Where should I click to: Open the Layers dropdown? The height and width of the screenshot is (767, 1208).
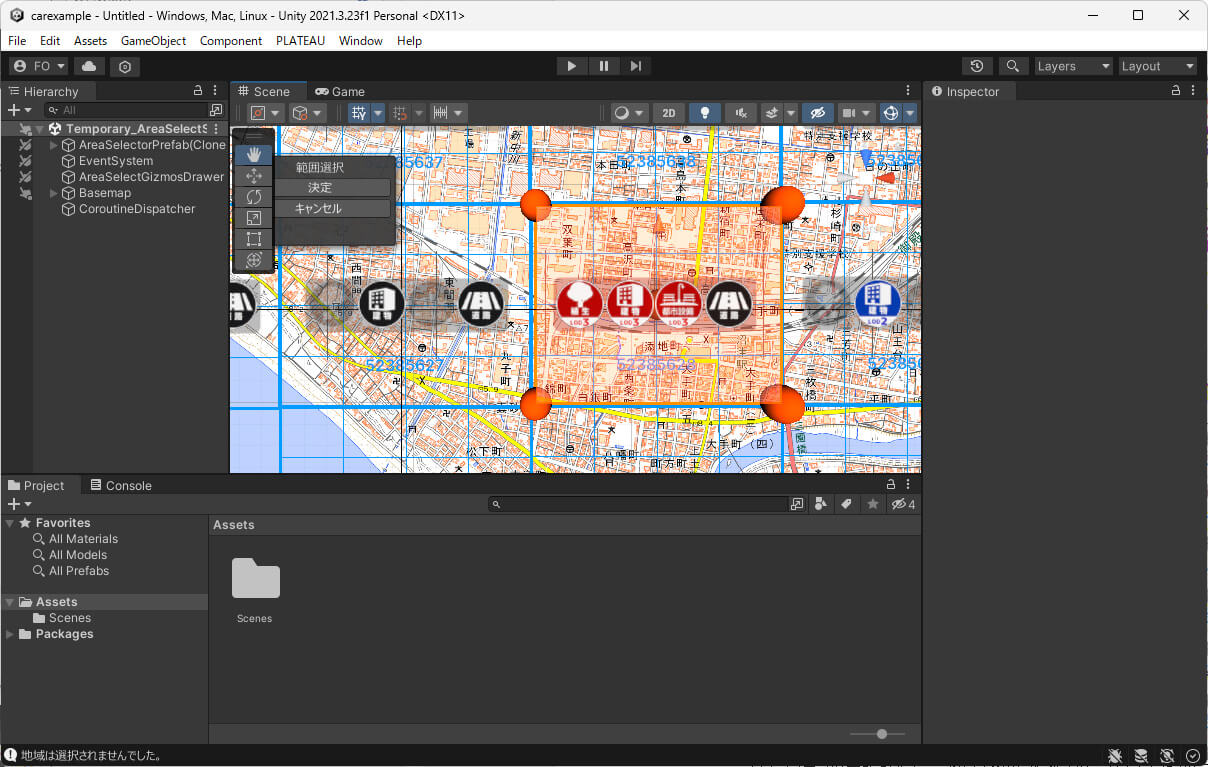[1074, 66]
